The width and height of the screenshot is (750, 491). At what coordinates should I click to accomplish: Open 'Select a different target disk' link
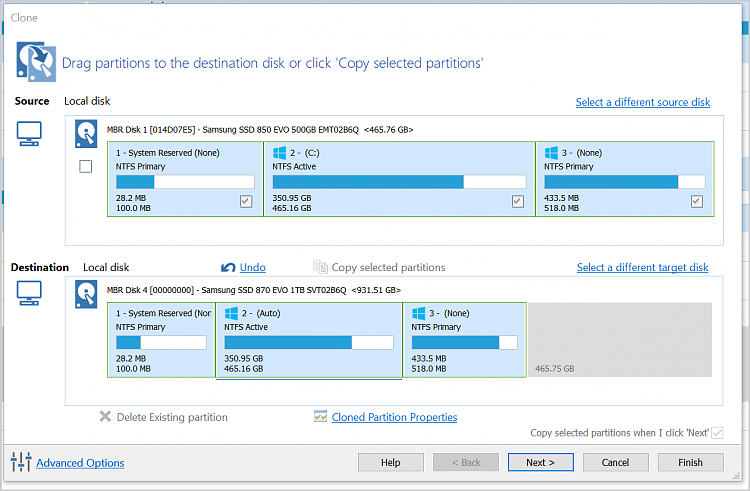pos(642,267)
